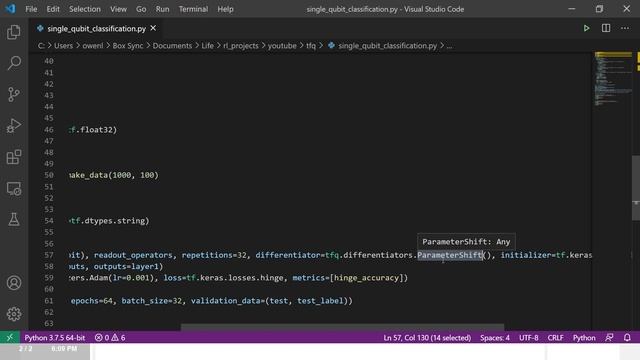Change encoding via UTF-8
The image size is (640, 360).
click(529, 338)
